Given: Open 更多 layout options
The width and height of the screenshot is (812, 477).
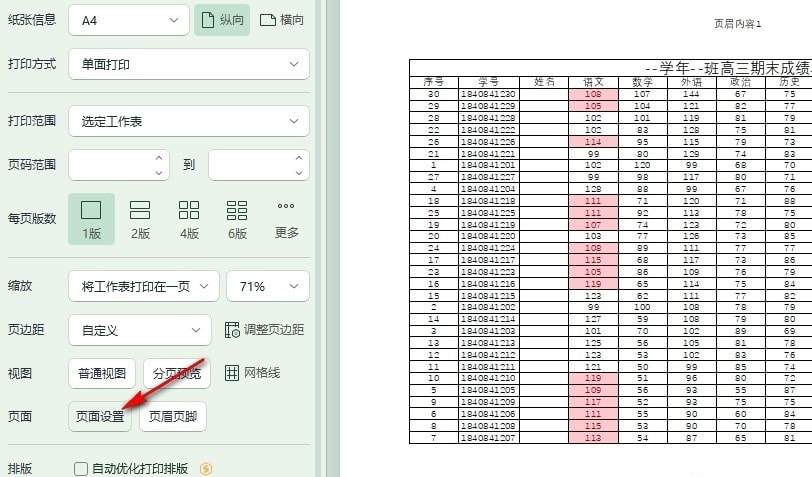Looking at the screenshot, I should click(x=286, y=219).
